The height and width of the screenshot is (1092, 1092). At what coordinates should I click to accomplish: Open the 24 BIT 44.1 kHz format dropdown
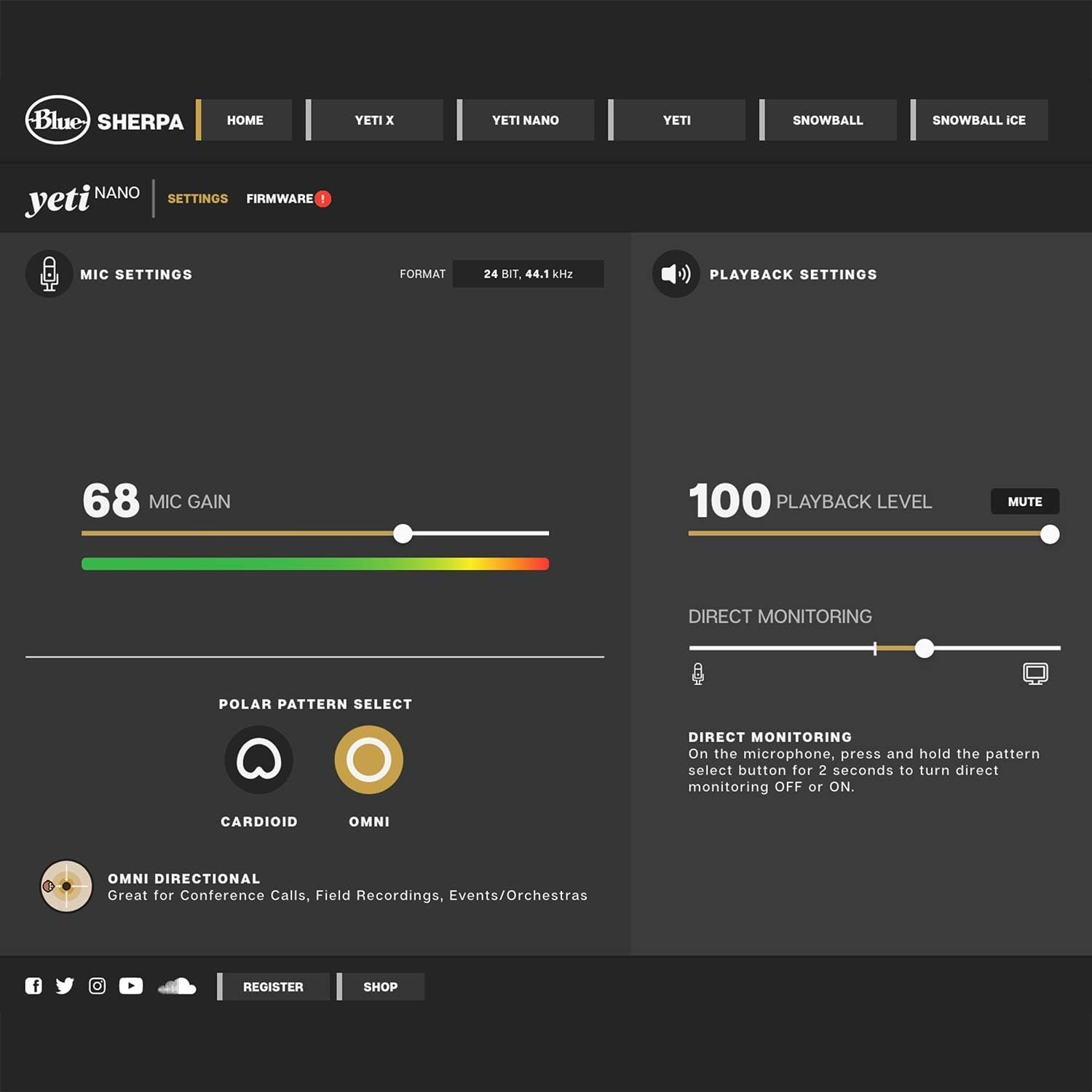click(x=528, y=274)
